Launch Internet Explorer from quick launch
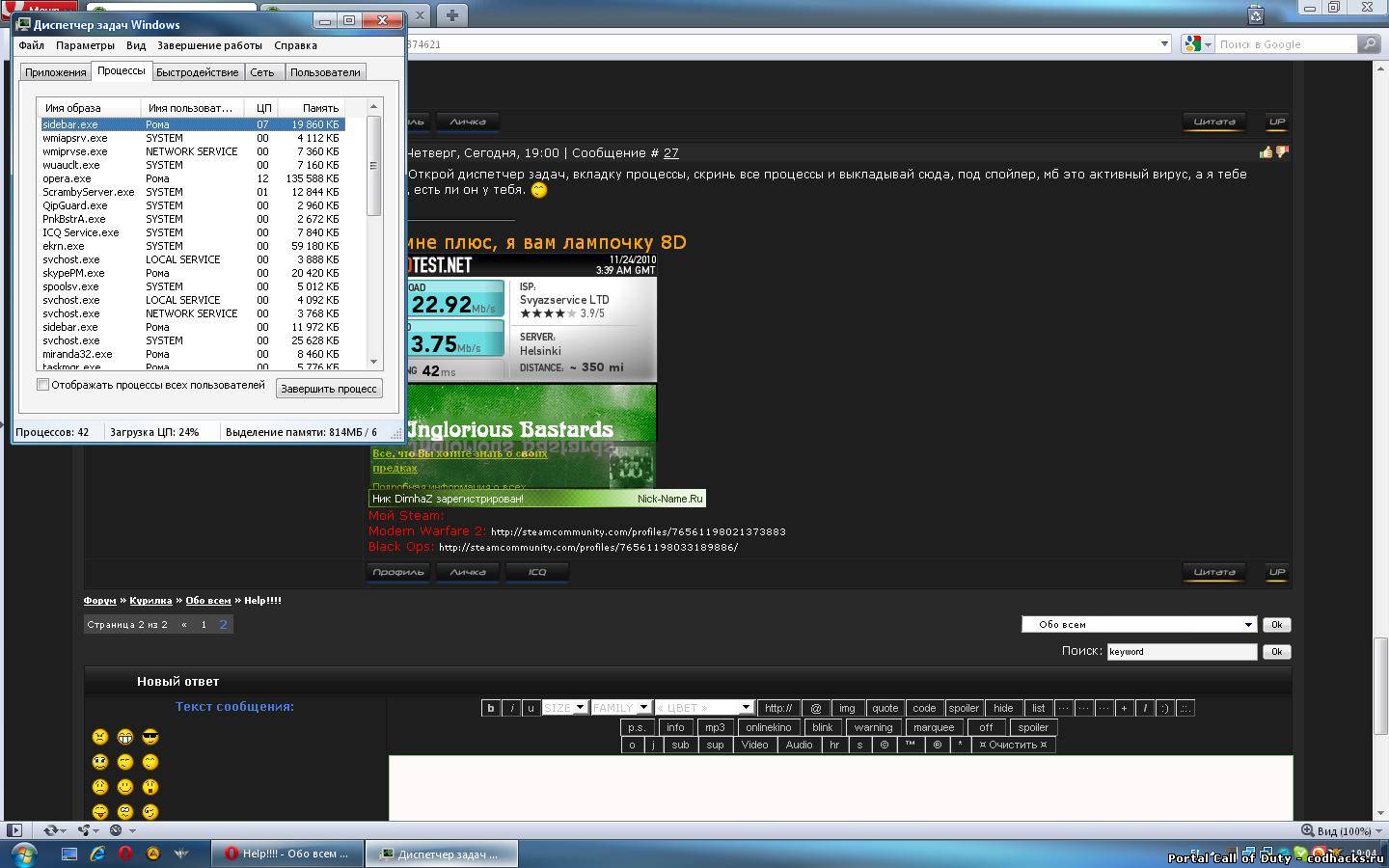1389x868 pixels. (97, 854)
